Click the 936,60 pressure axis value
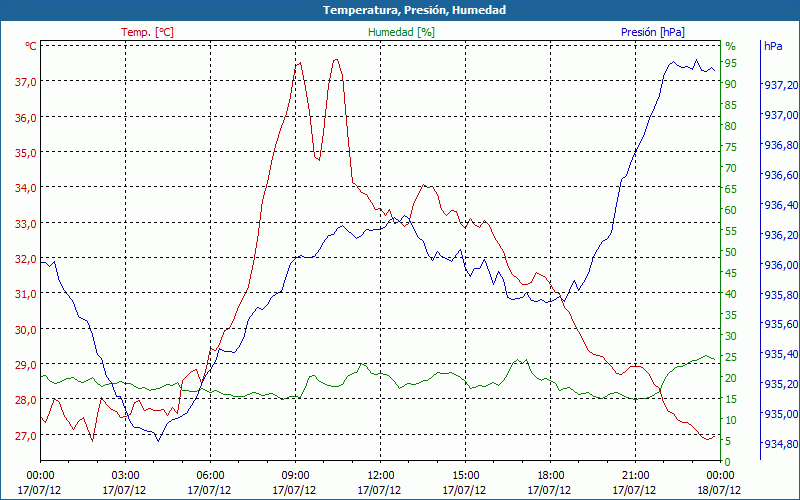The image size is (800, 500). click(781, 175)
